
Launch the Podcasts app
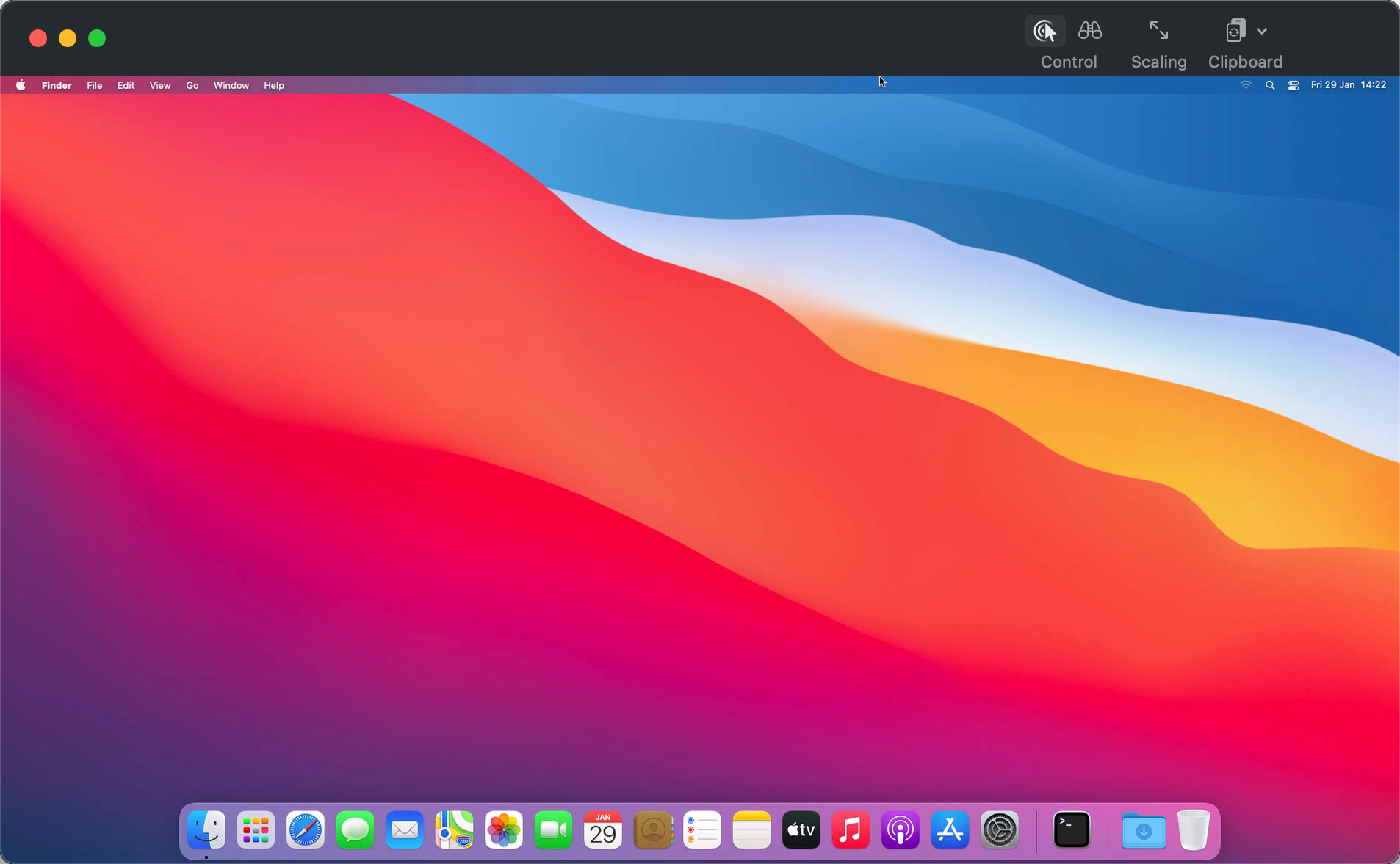coord(900,829)
